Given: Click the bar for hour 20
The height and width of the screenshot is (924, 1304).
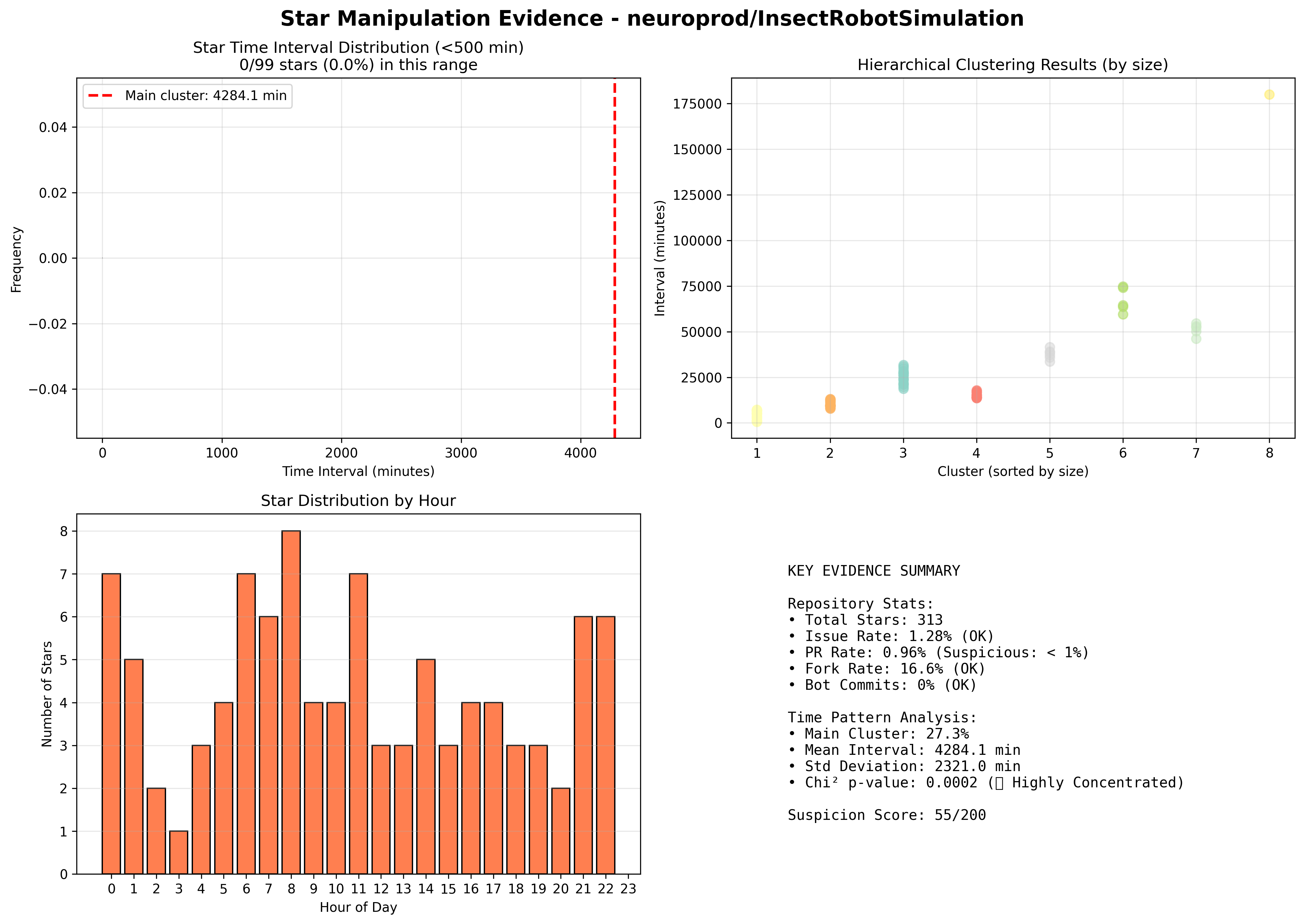Looking at the screenshot, I should 561,831.
